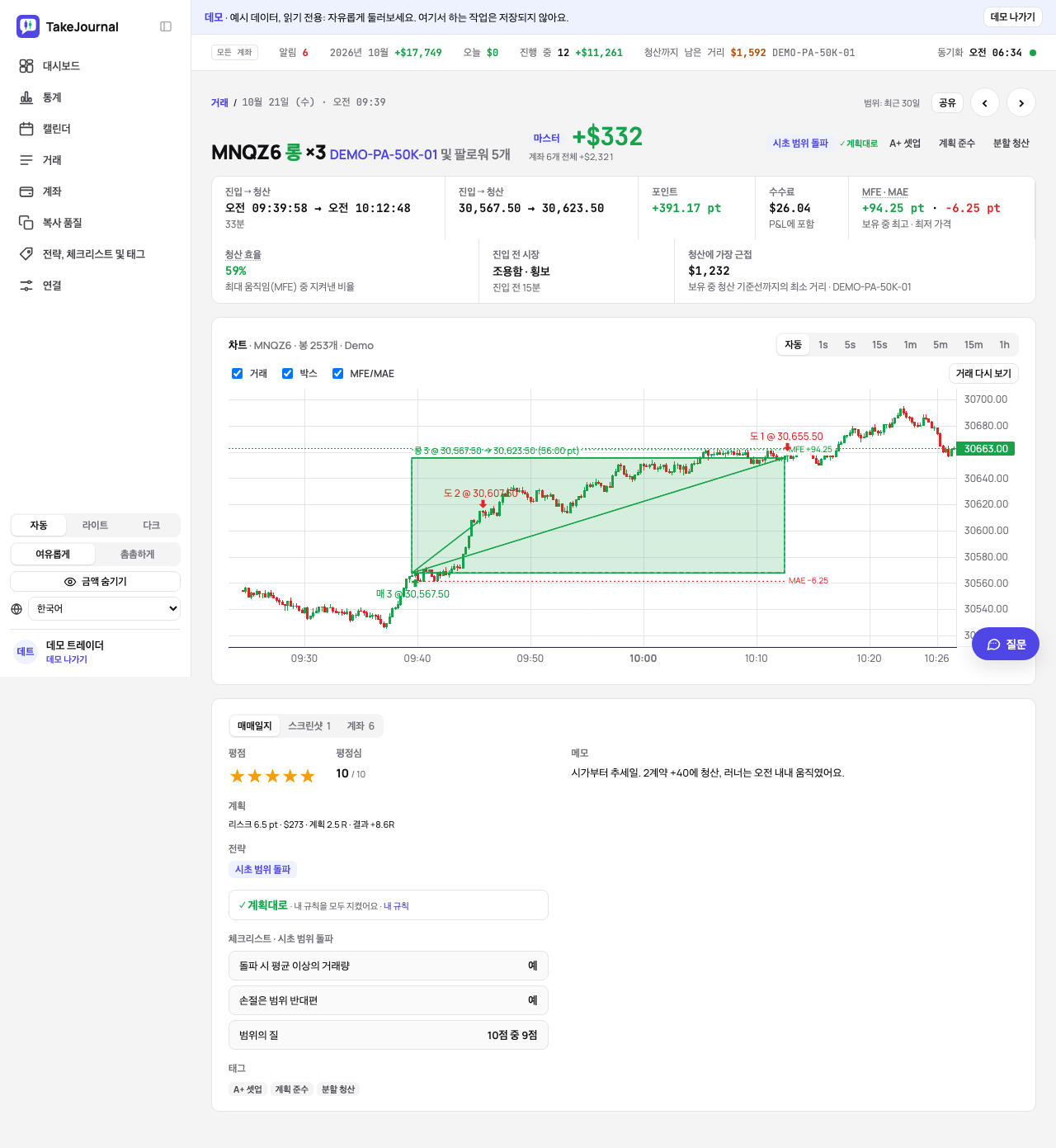The height and width of the screenshot is (1148, 1056).
Task: Click the 거래 다시 보기 button
Action: (983, 374)
